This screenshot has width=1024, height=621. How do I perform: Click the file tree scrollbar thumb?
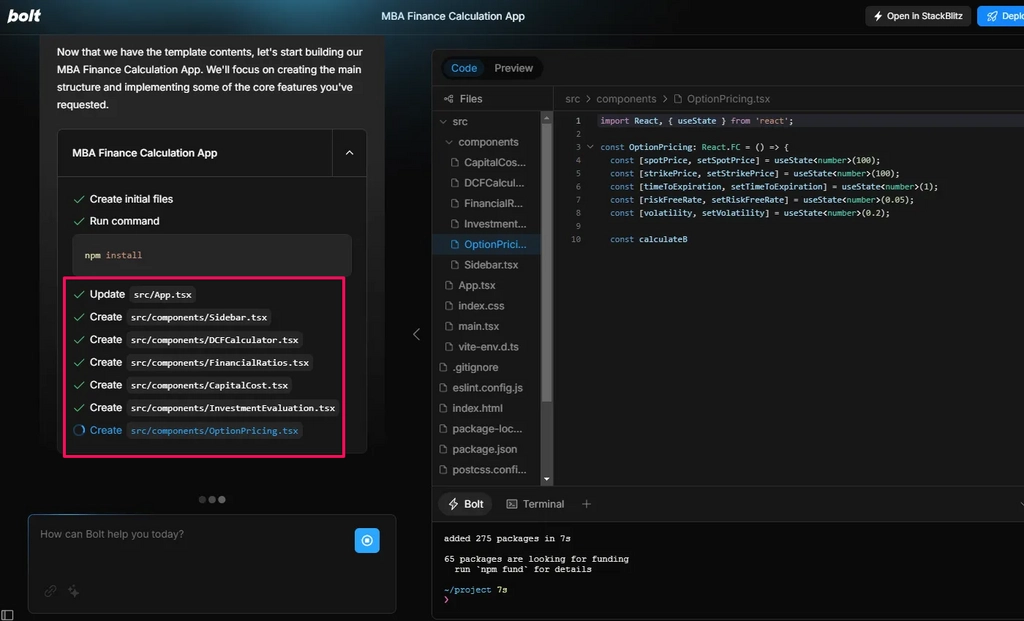coord(547,262)
